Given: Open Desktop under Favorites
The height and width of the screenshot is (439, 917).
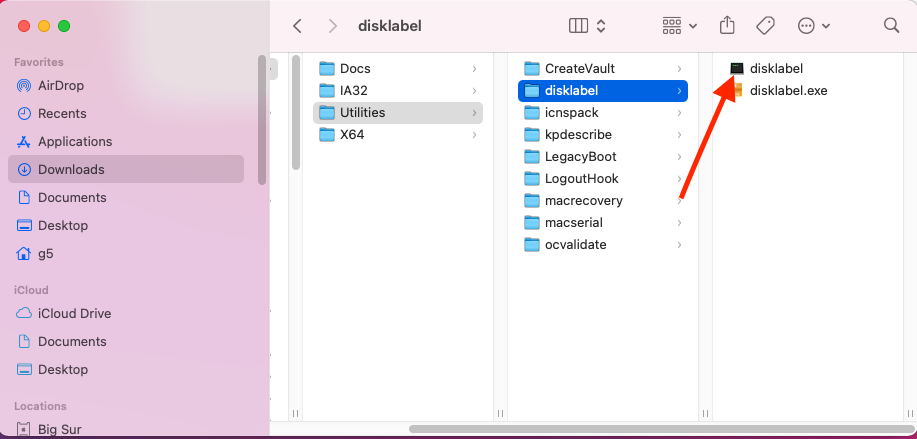Looking at the screenshot, I should click(126, 226).
